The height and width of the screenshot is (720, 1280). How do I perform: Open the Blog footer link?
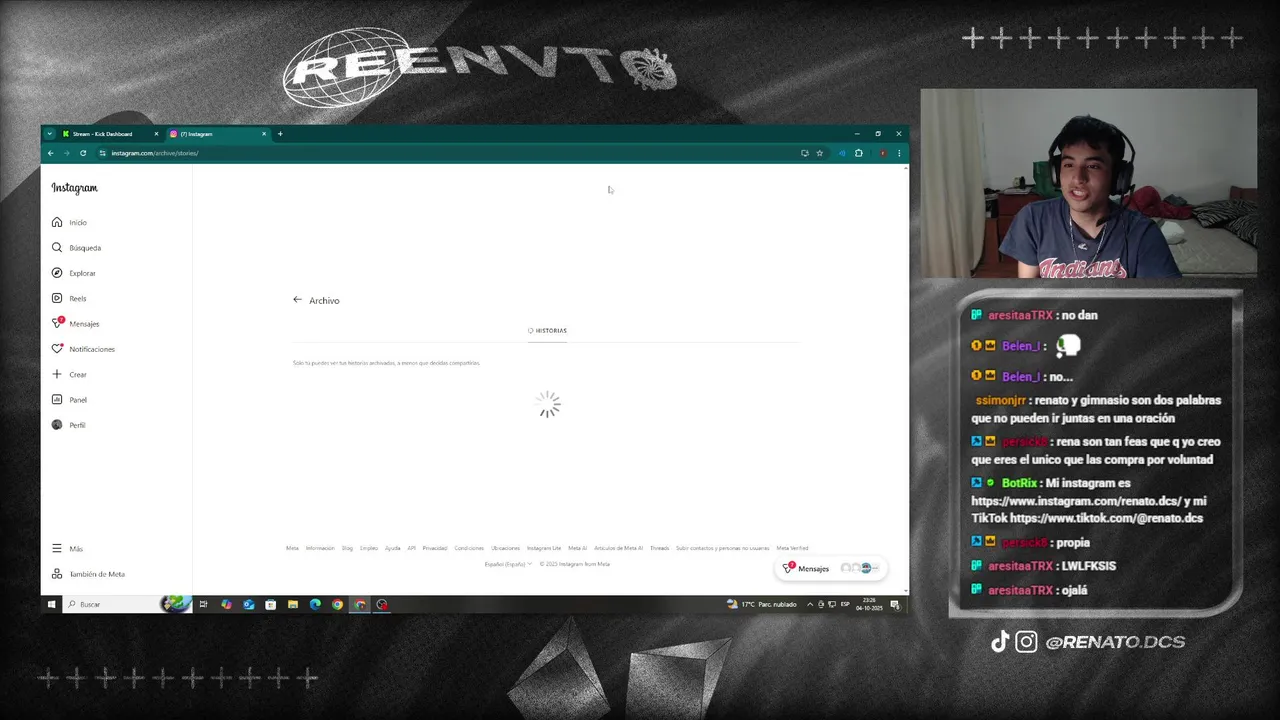click(347, 548)
